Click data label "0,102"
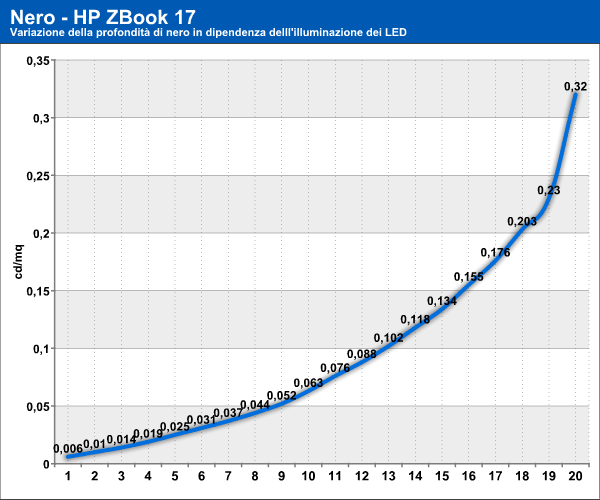This screenshot has height=500, width=600. pyautogui.click(x=388, y=338)
